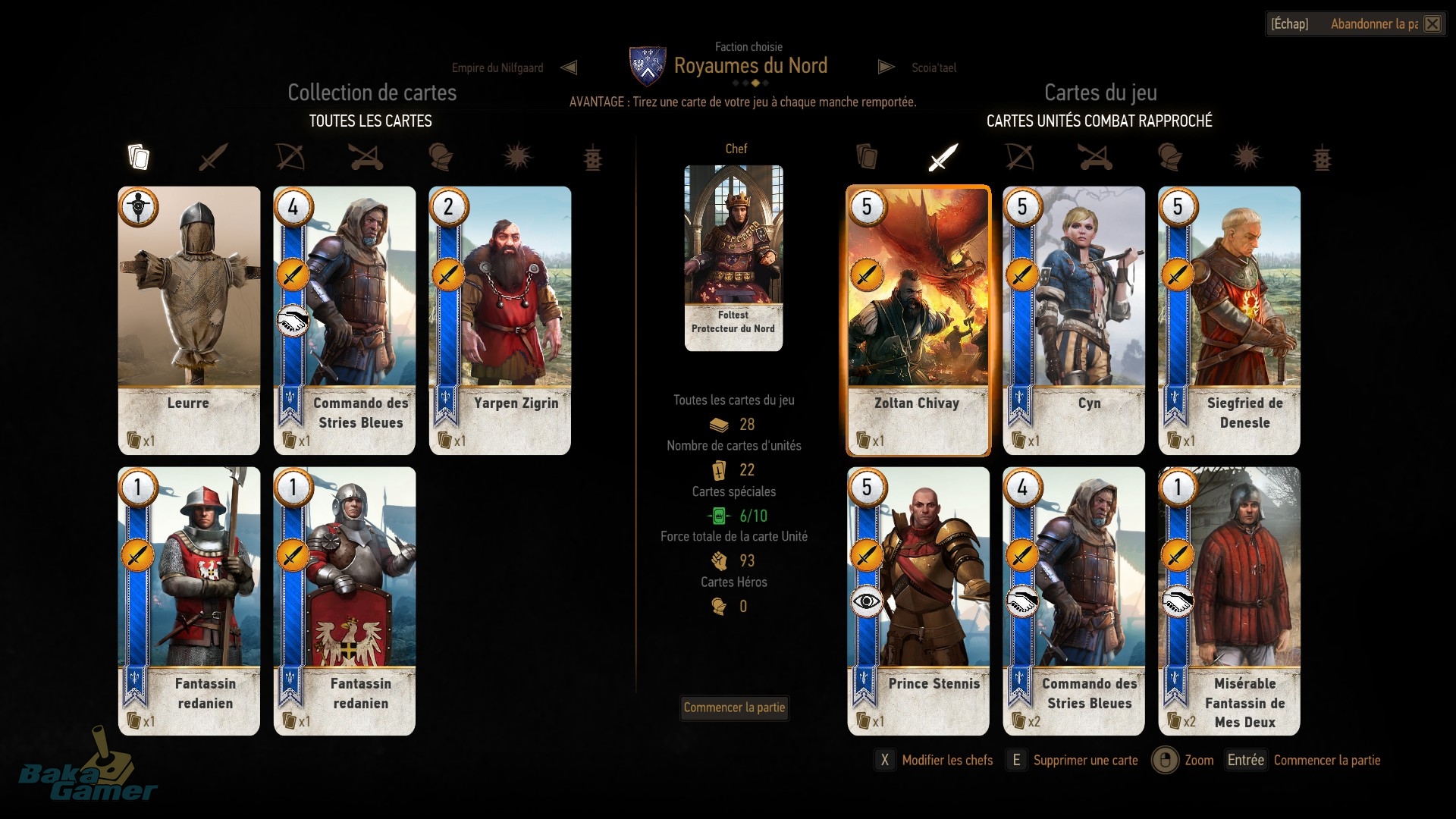The image size is (1456, 819).
Task: Open the Foltest leader card
Action: point(733,258)
